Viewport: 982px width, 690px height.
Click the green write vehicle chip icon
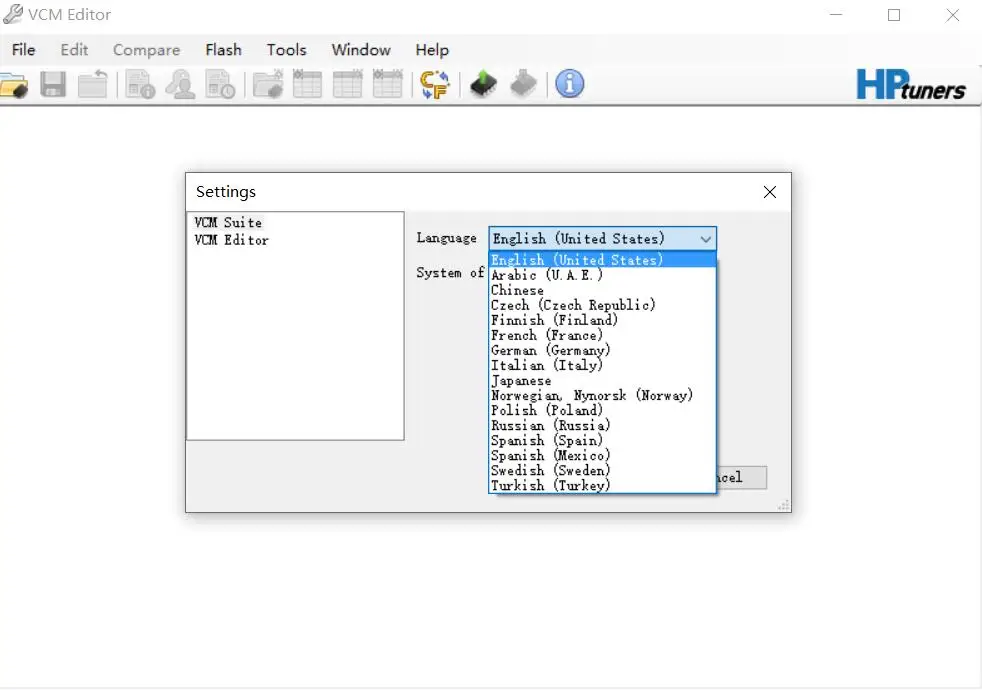coord(483,84)
